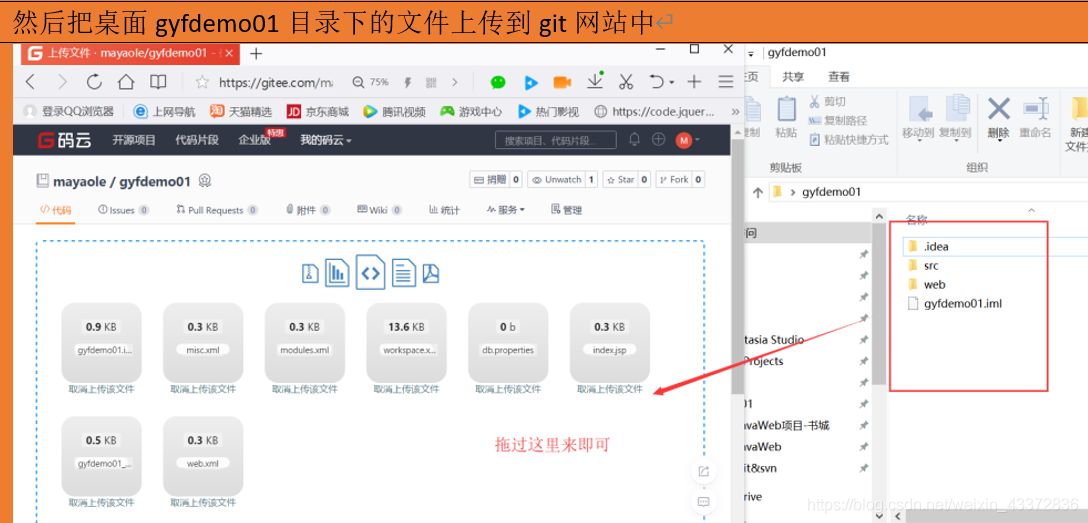The image size is (1088, 523).
Task: Star the gyfdemo01 repository
Action: click(620, 180)
